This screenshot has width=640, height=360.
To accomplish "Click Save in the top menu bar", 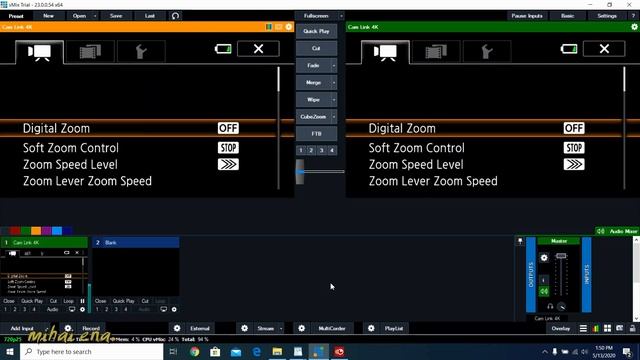I will click(116, 16).
